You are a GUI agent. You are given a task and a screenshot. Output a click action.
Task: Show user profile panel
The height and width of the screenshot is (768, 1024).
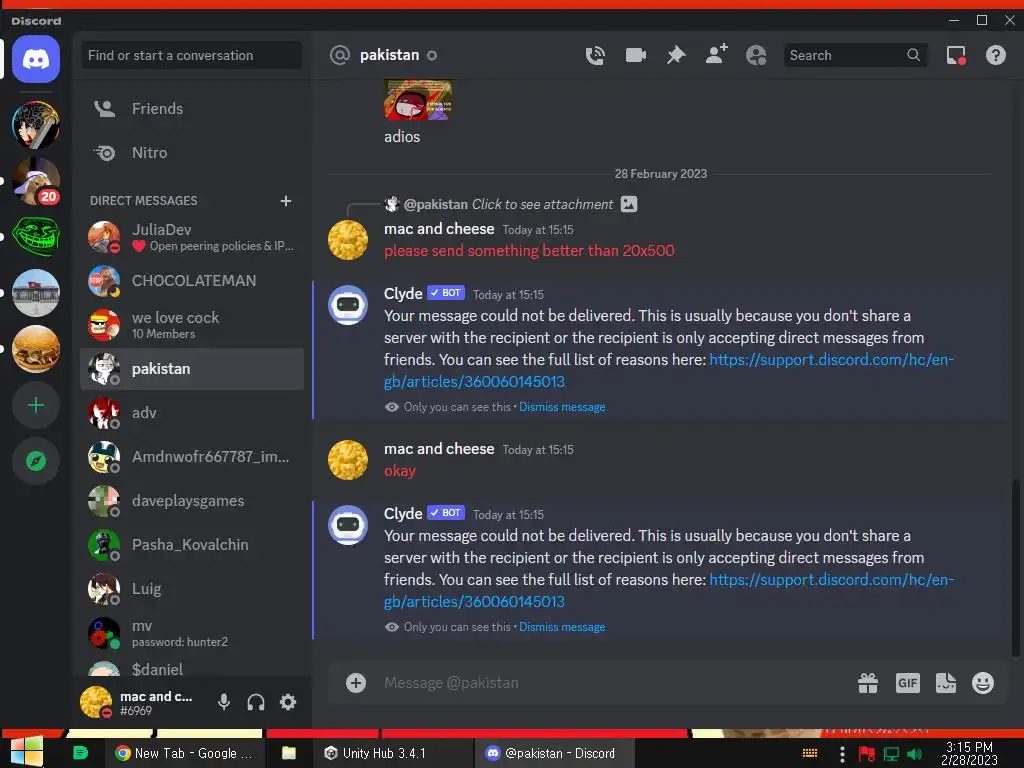[756, 56]
